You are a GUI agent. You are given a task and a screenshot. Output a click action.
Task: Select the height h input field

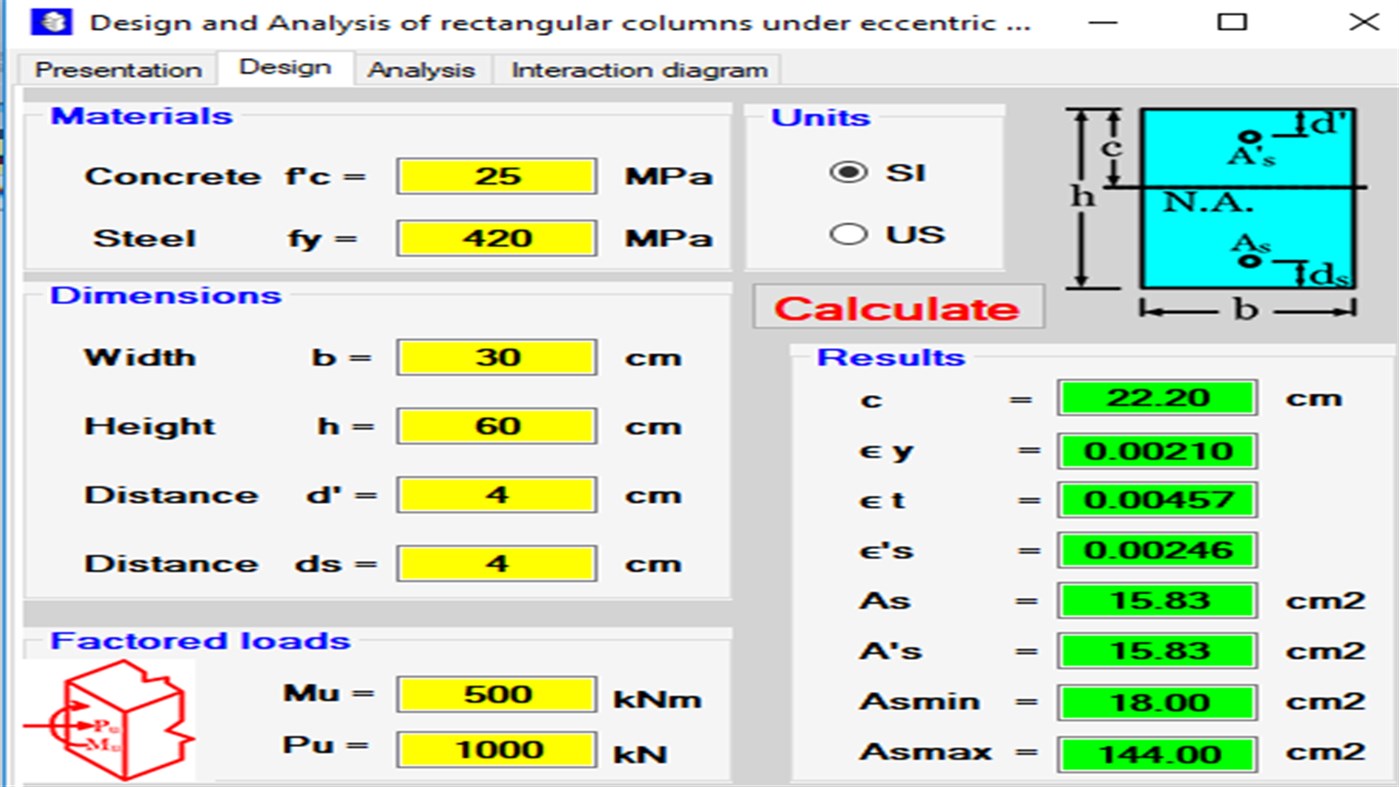point(496,425)
